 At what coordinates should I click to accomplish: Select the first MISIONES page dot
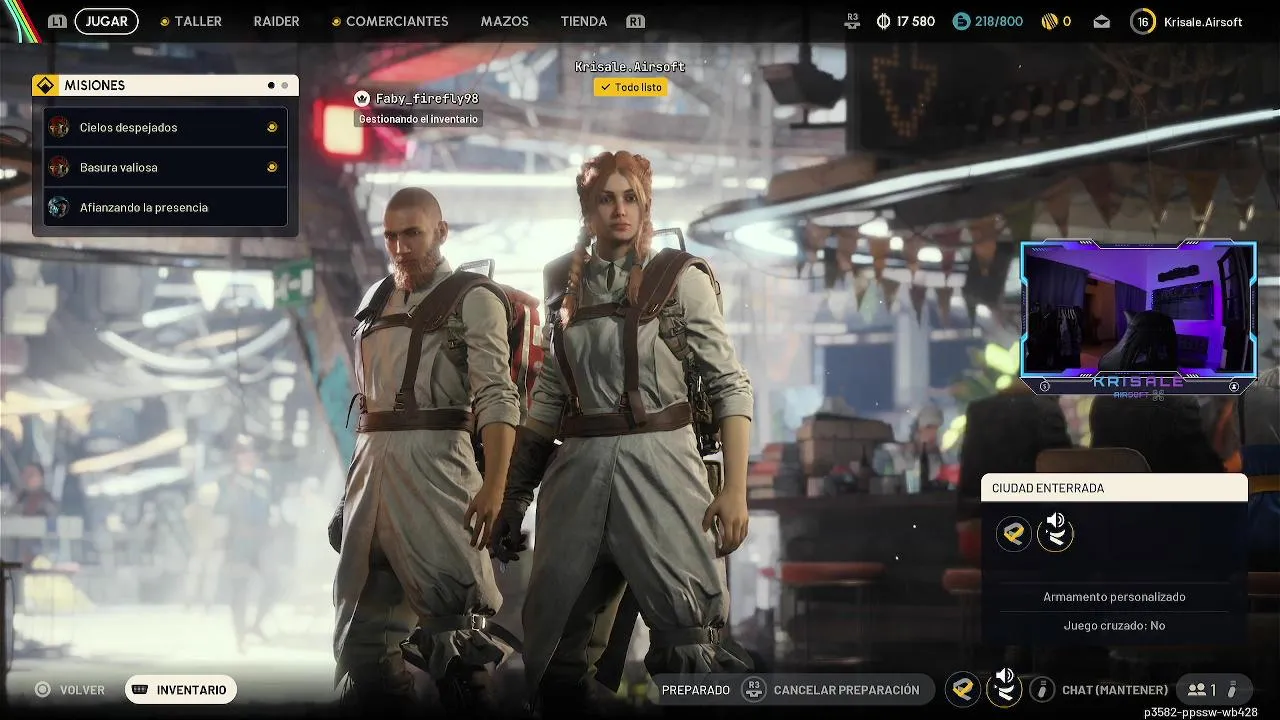(x=271, y=86)
